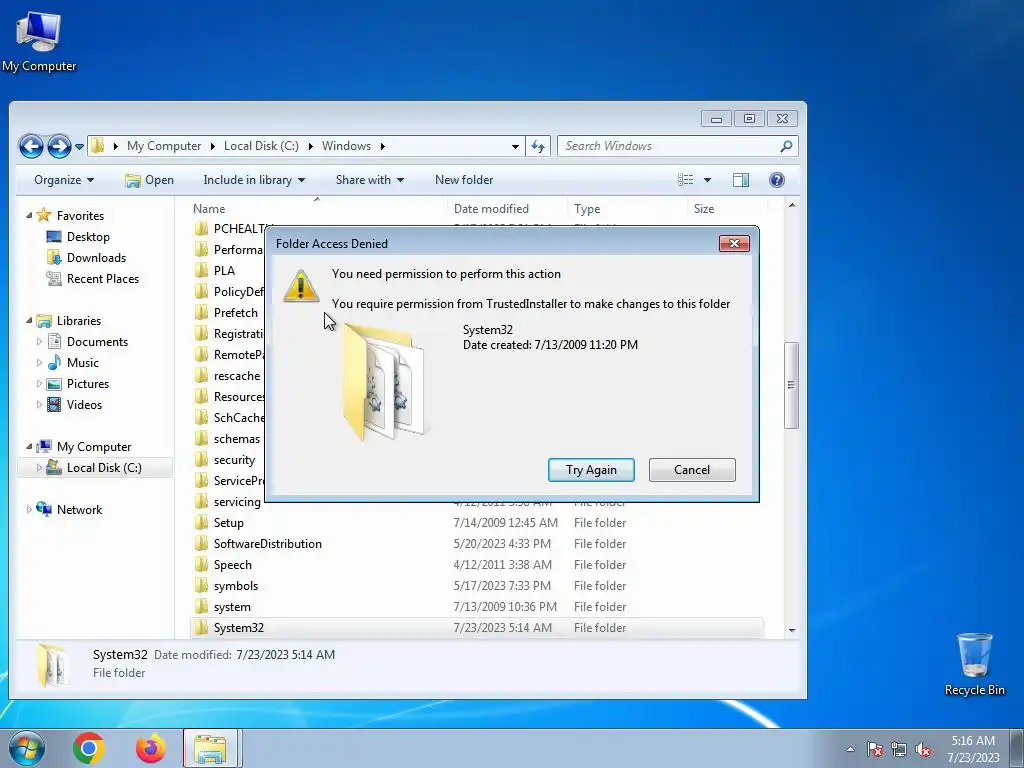Expand the Network node
Image resolution: width=1024 pixels, height=768 pixels.
pyautogui.click(x=29, y=509)
